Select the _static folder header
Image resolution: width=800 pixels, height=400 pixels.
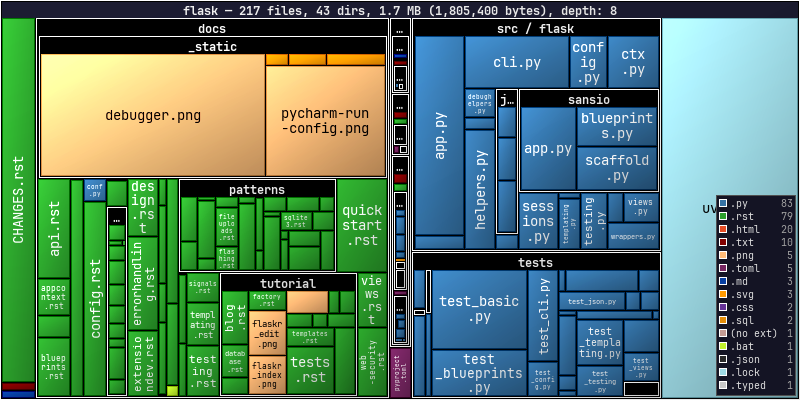coord(212,46)
